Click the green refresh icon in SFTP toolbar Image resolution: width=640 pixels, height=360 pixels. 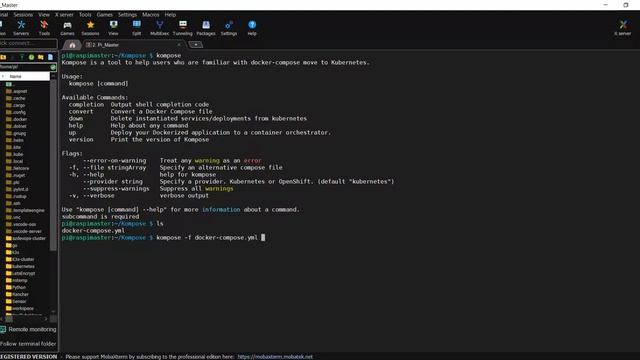pyautogui.click(x=31, y=57)
